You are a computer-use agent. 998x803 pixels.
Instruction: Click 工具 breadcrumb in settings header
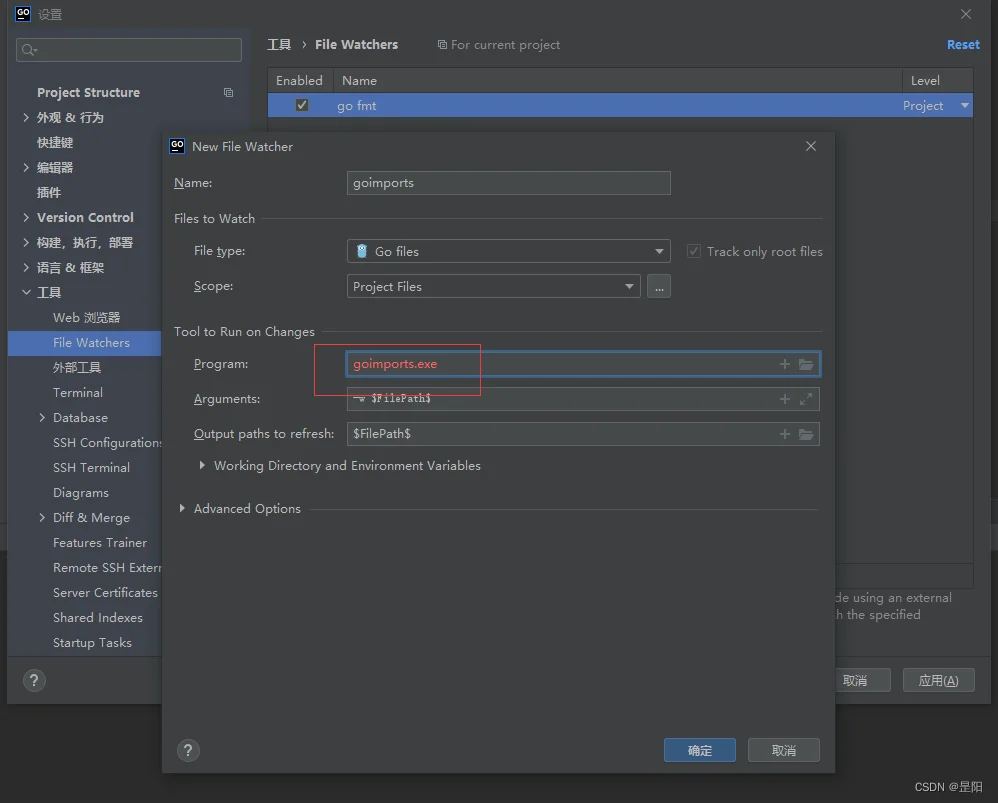click(279, 45)
